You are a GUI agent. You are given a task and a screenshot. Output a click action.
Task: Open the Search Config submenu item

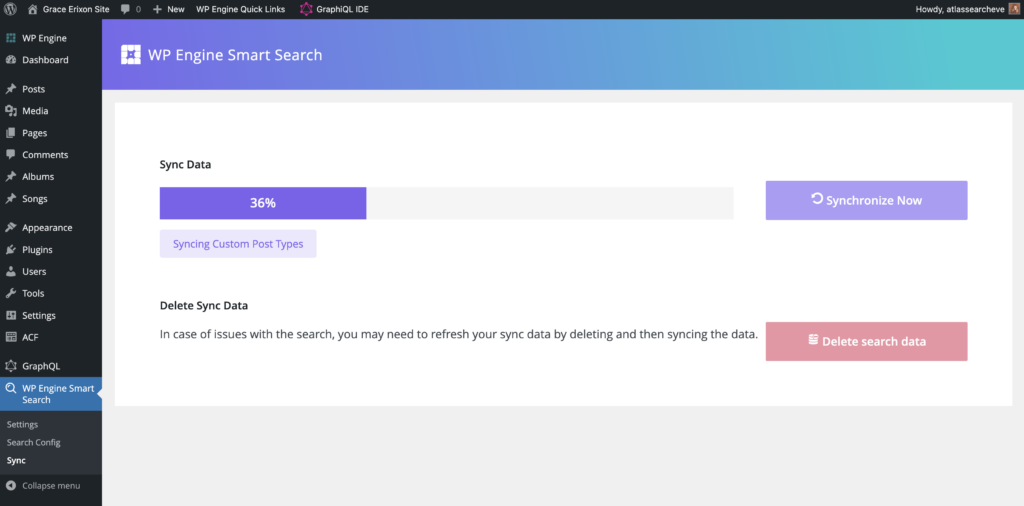[34, 442]
